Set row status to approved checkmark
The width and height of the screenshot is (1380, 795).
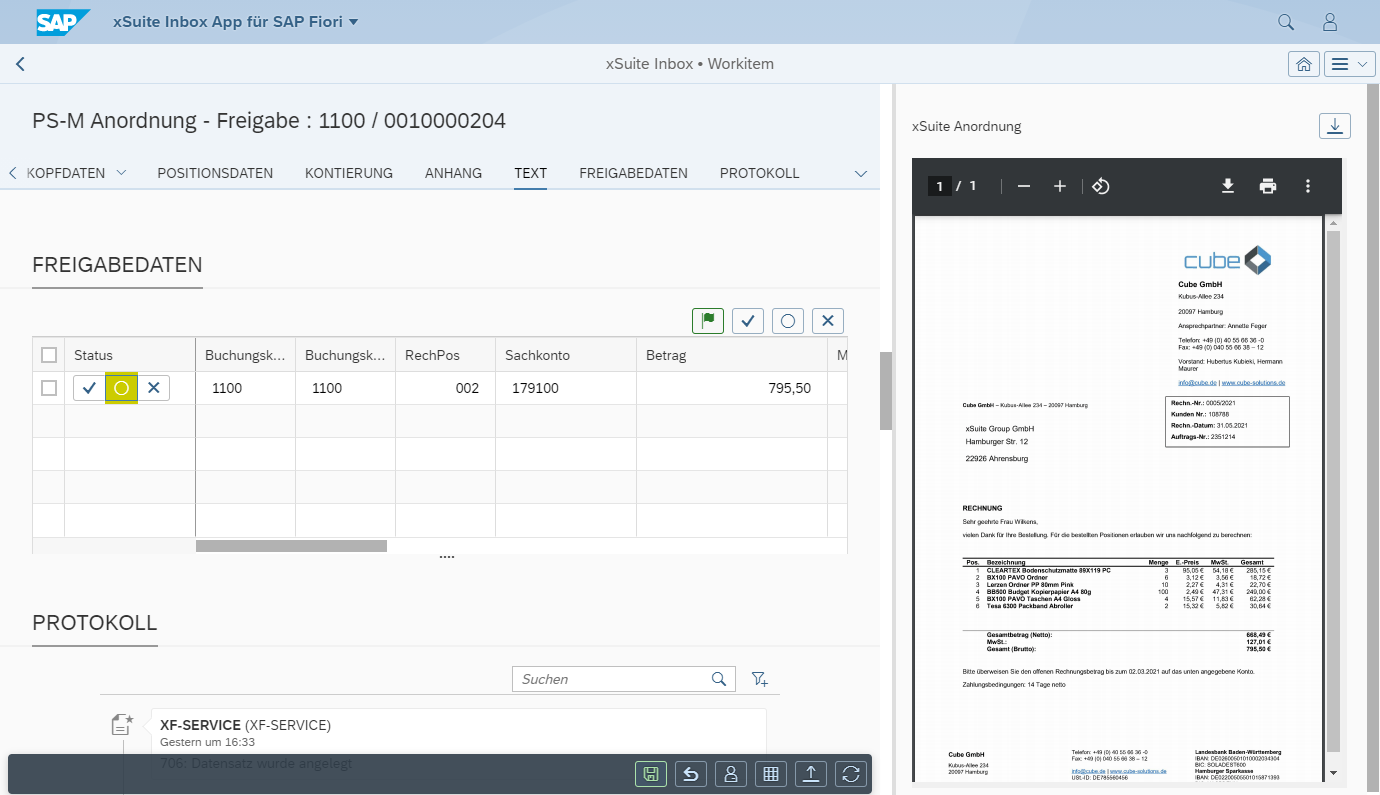click(x=90, y=388)
